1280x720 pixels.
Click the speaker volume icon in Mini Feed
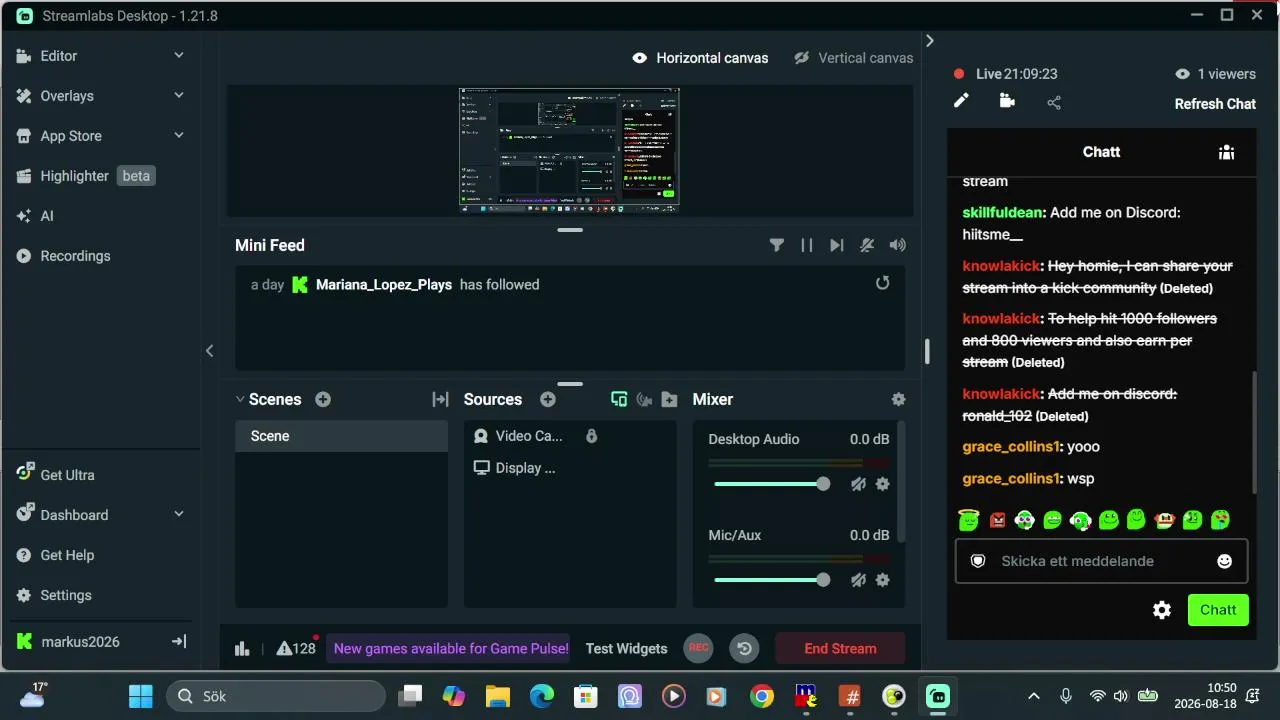(x=898, y=245)
